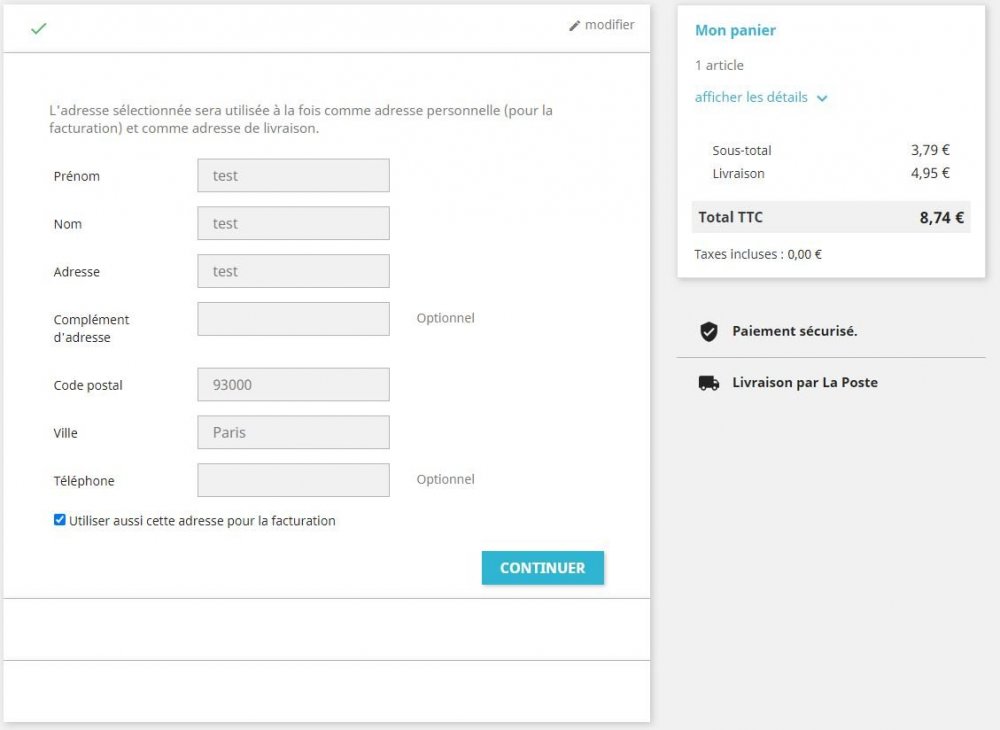The width and height of the screenshot is (1000, 730).
Task: Click the Complément d'adresse field
Action: pos(293,319)
